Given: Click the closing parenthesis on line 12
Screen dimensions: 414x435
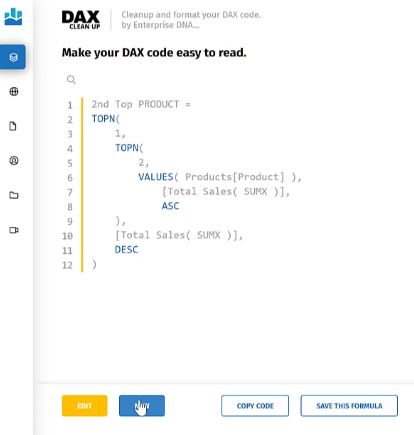Looking at the screenshot, I should (94, 265).
